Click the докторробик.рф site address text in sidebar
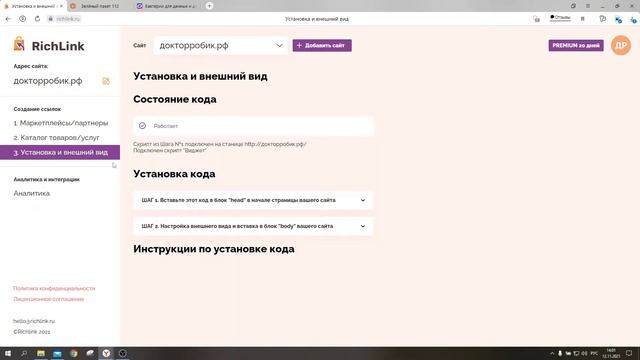640x360 pixels. tap(48, 81)
